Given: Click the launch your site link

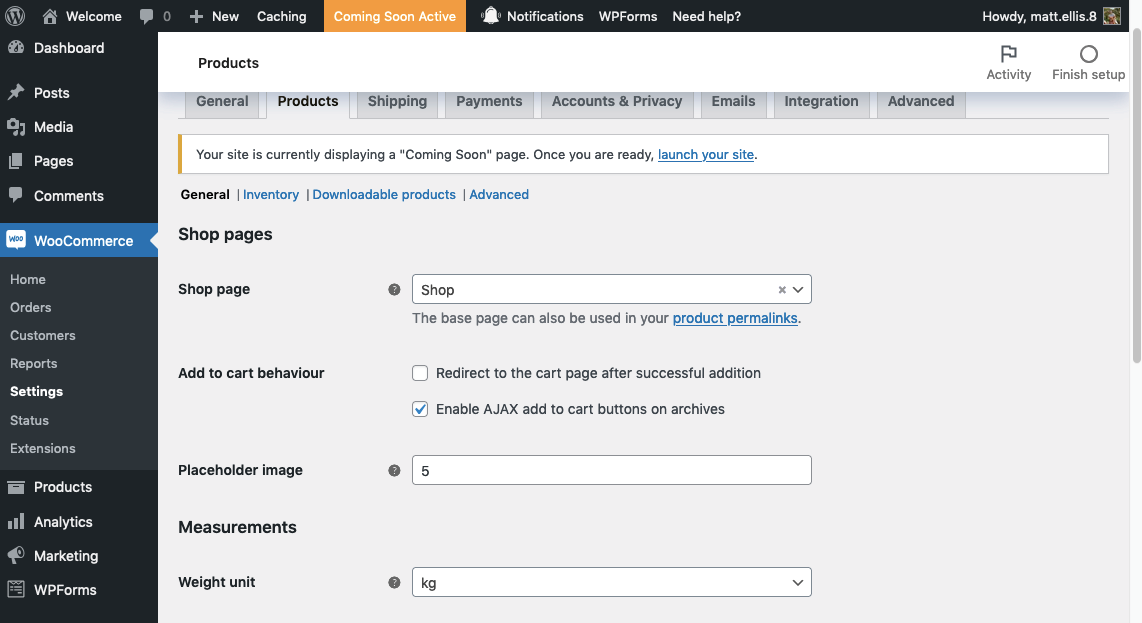Looking at the screenshot, I should (705, 155).
